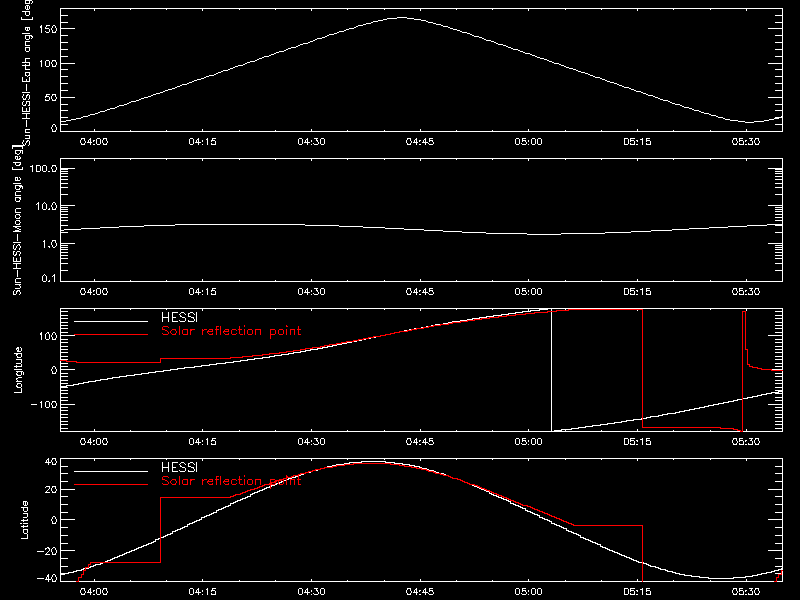Click the -20 tick on Latitude axis
The image size is (800, 600).
point(47,551)
